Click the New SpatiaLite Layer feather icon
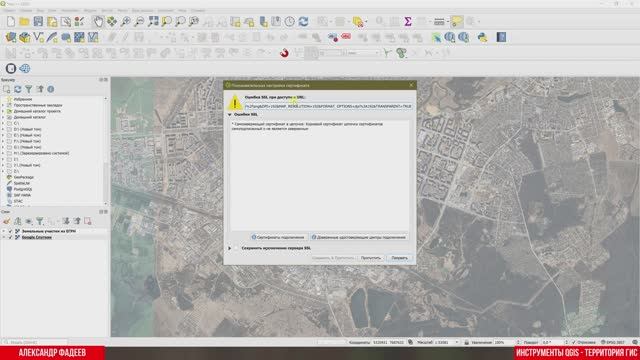640x360 pixels. click(x=52, y=38)
